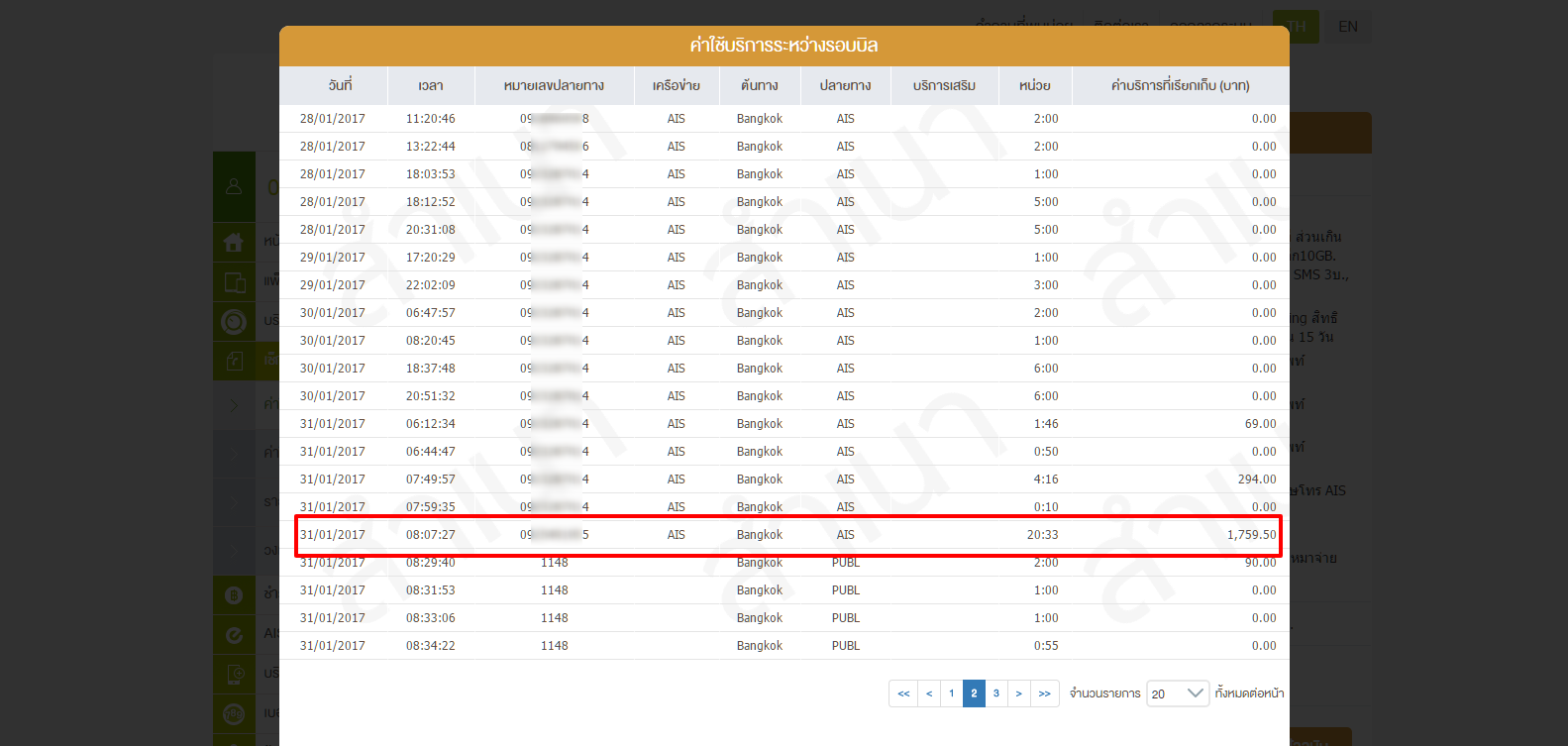1568x746 pixels.
Task: Click the duration cell 20:33
Action: pyautogui.click(x=1042, y=535)
